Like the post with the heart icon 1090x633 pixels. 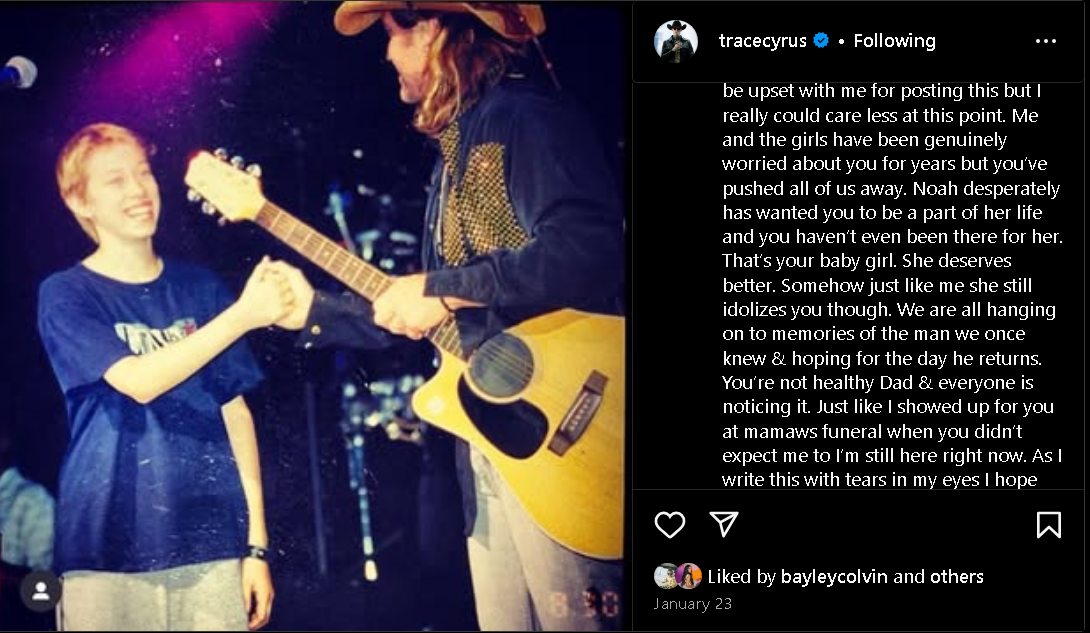pyautogui.click(x=669, y=524)
